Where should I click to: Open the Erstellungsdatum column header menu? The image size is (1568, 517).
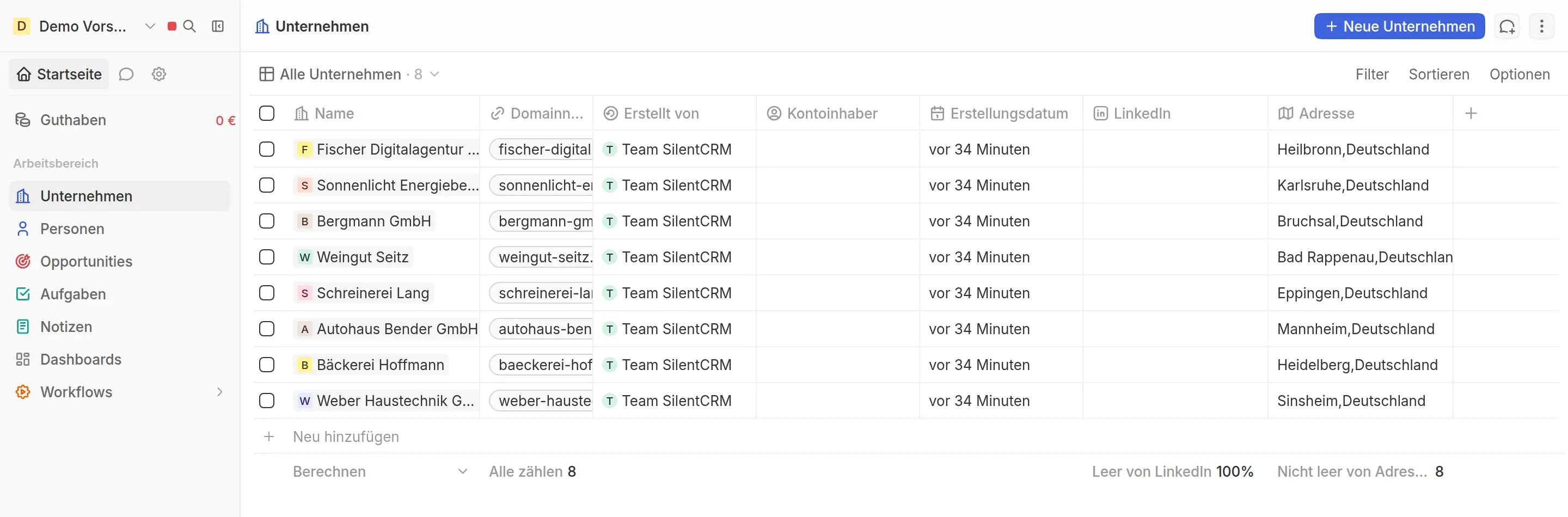(1001, 113)
